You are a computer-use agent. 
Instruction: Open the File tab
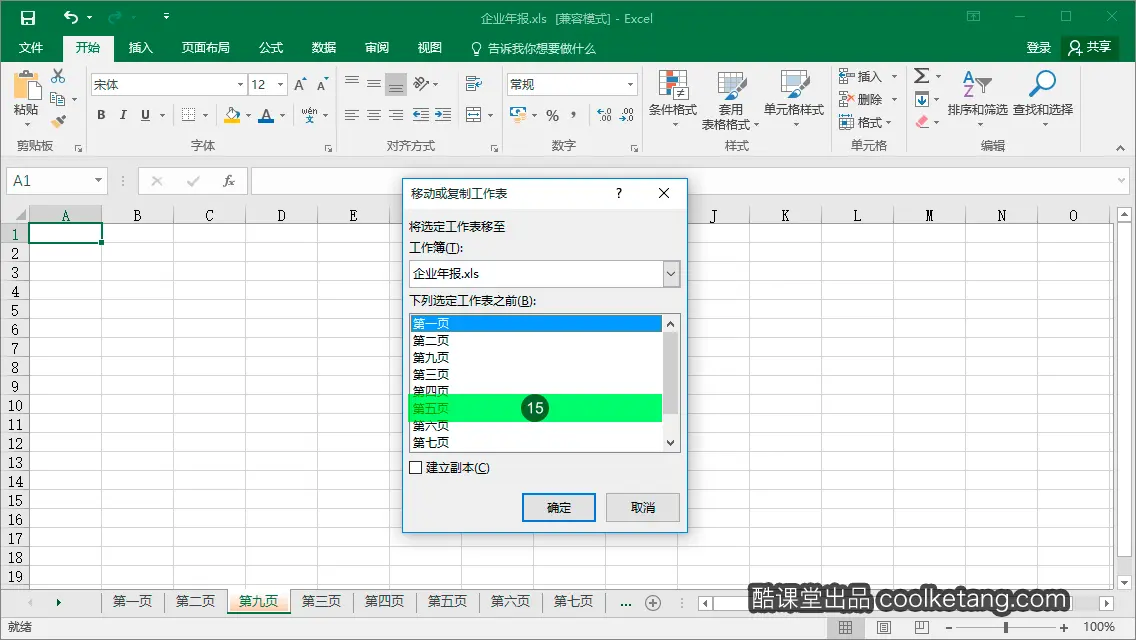pyautogui.click(x=31, y=48)
